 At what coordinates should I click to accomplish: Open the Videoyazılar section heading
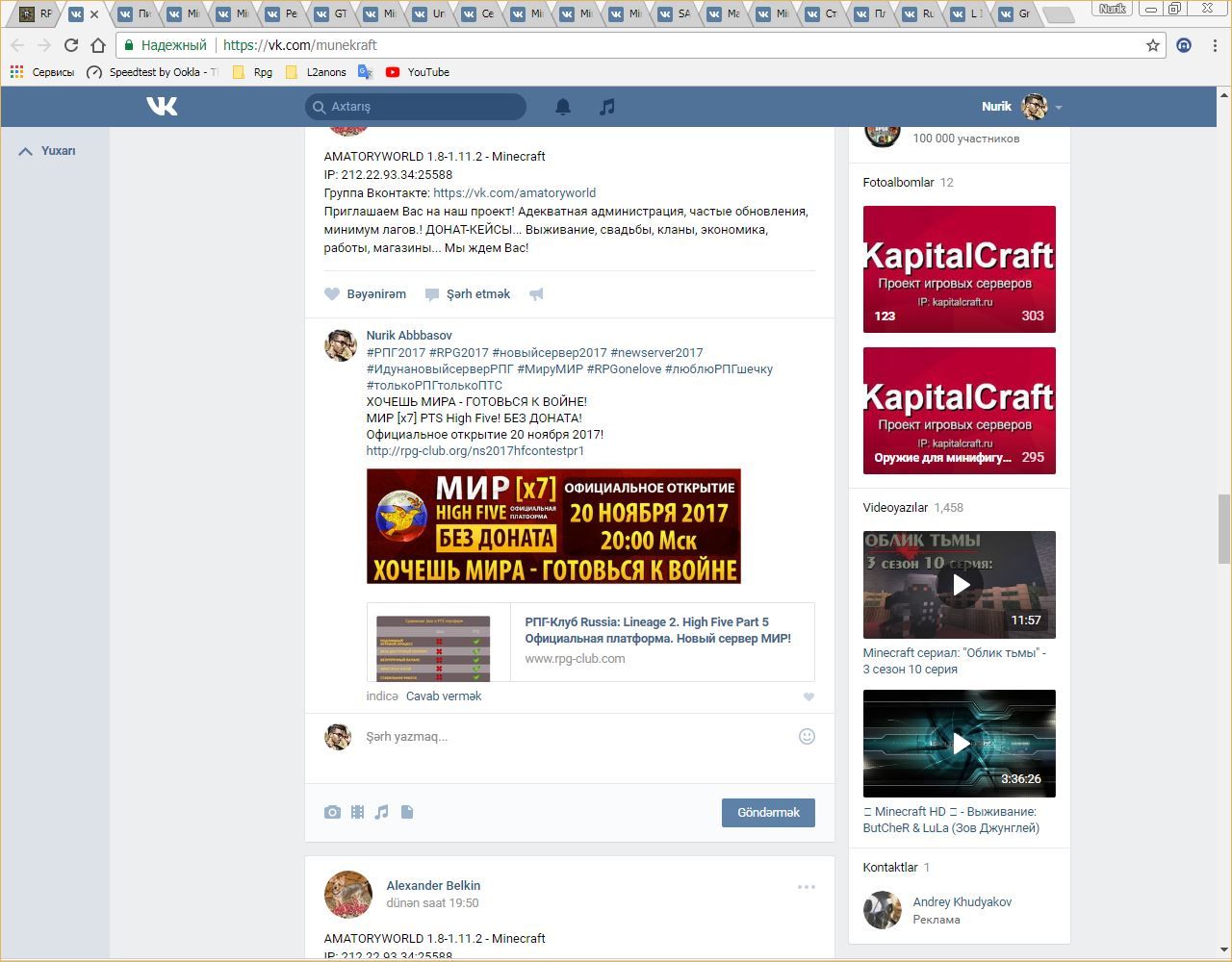[895, 508]
